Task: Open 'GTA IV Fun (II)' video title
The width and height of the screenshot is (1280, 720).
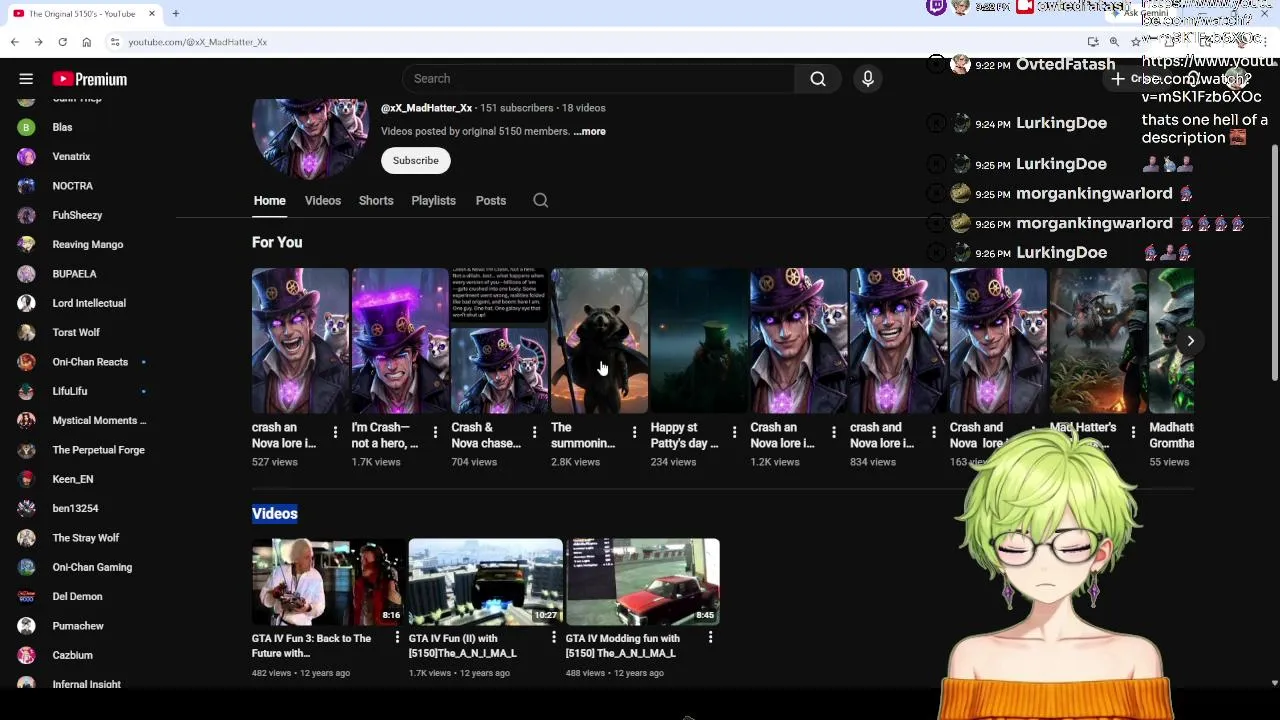Action: coord(464,646)
